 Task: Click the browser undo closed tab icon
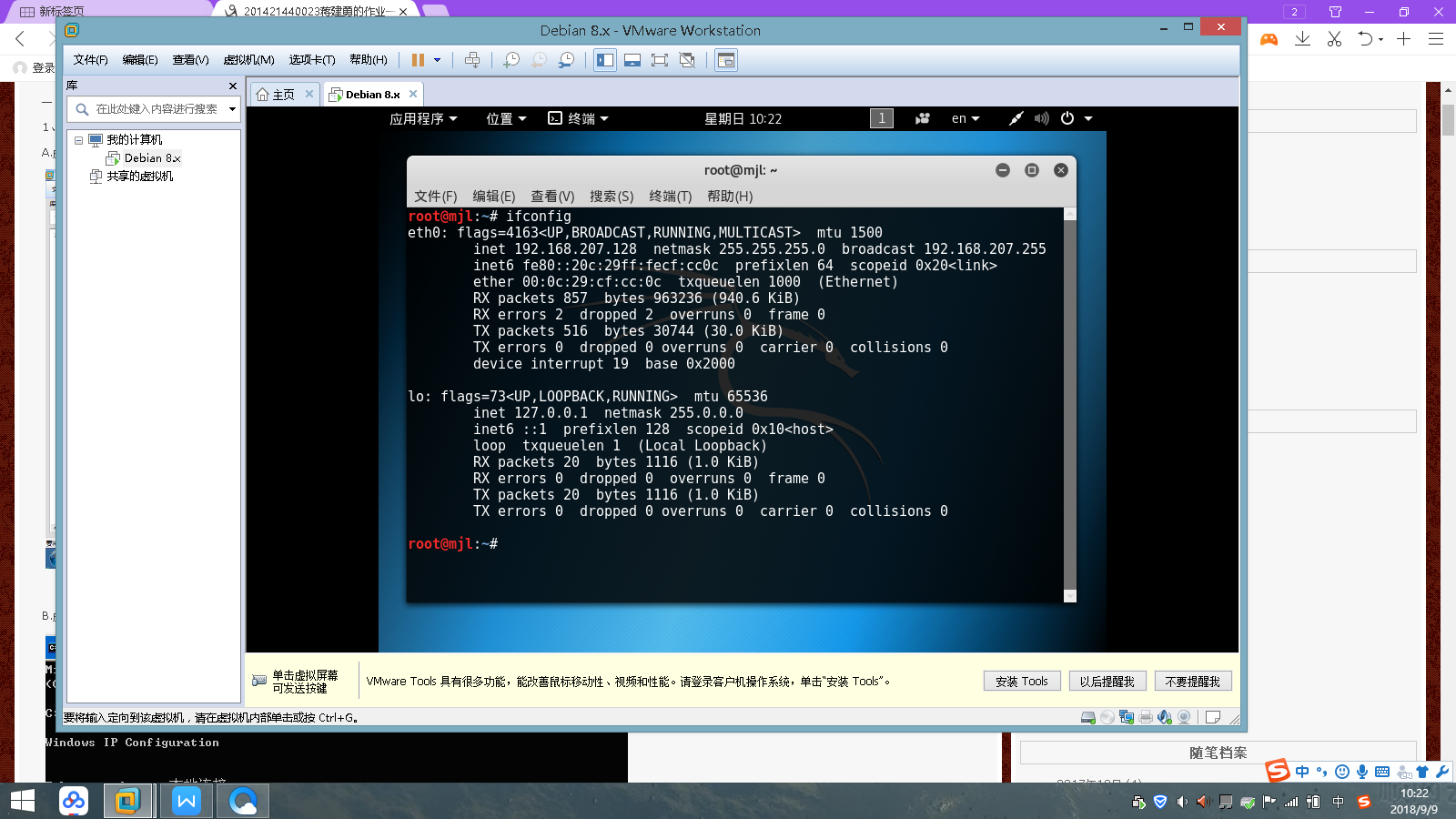pyautogui.click(x=1366, y=38)
